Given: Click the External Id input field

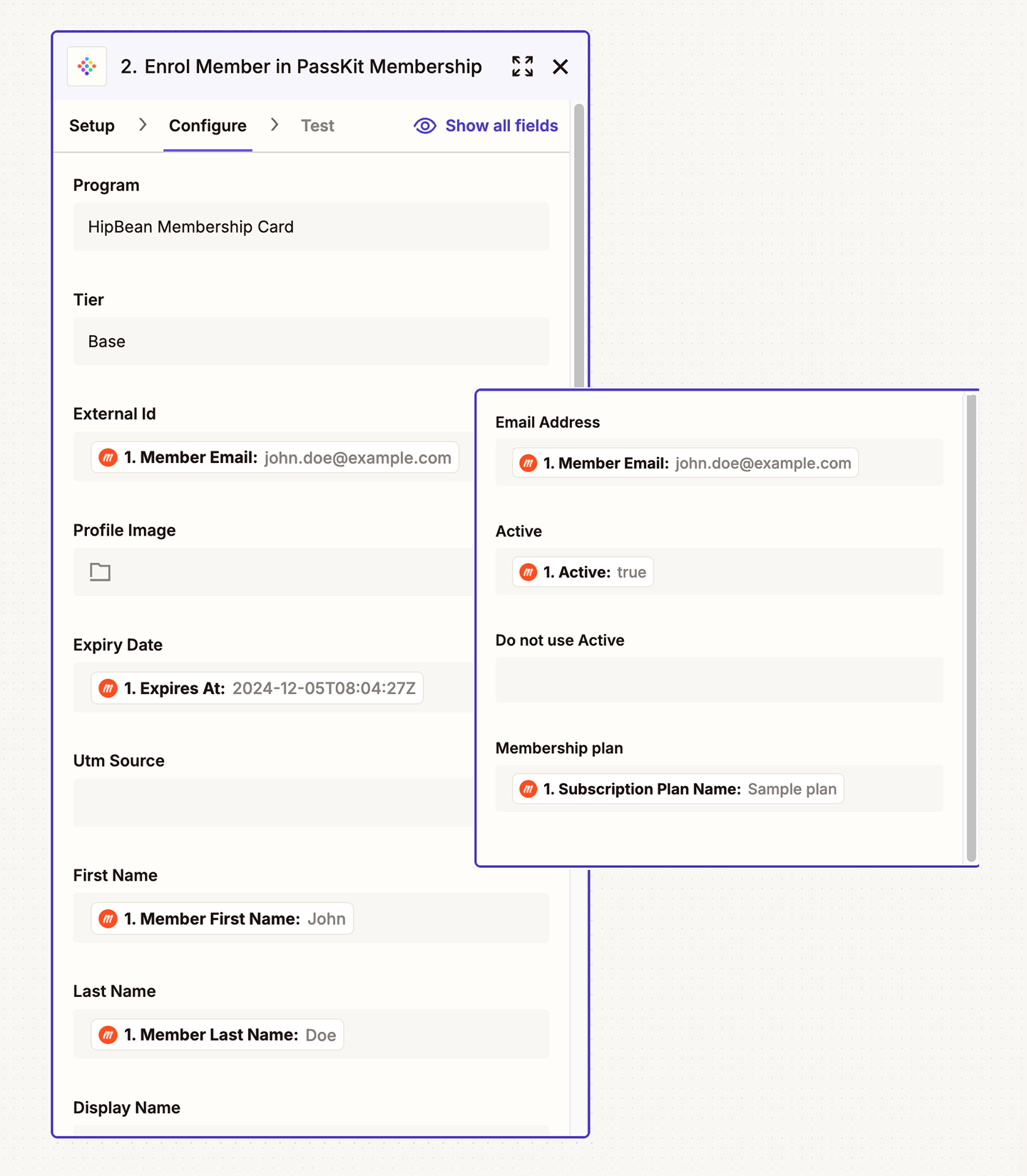Looking at the screenshot, I should tap(274, 457).
